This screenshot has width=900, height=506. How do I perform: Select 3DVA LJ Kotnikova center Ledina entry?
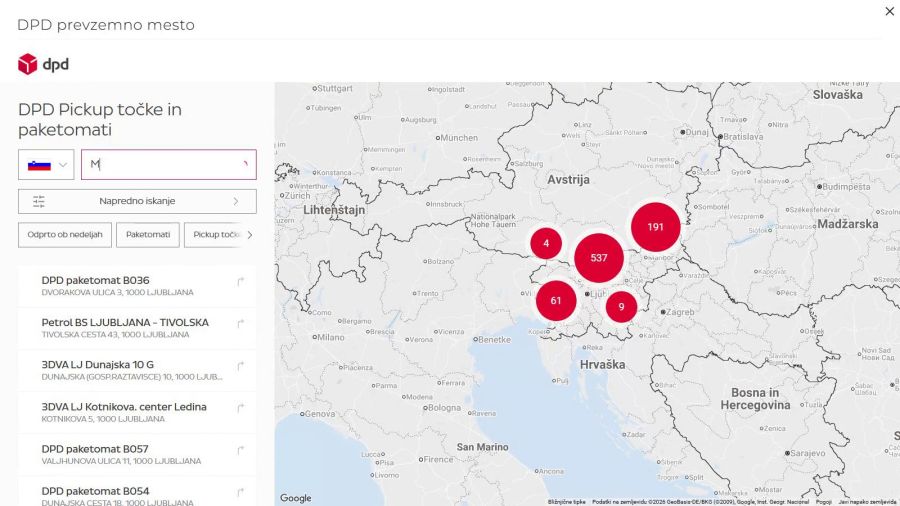137,412
